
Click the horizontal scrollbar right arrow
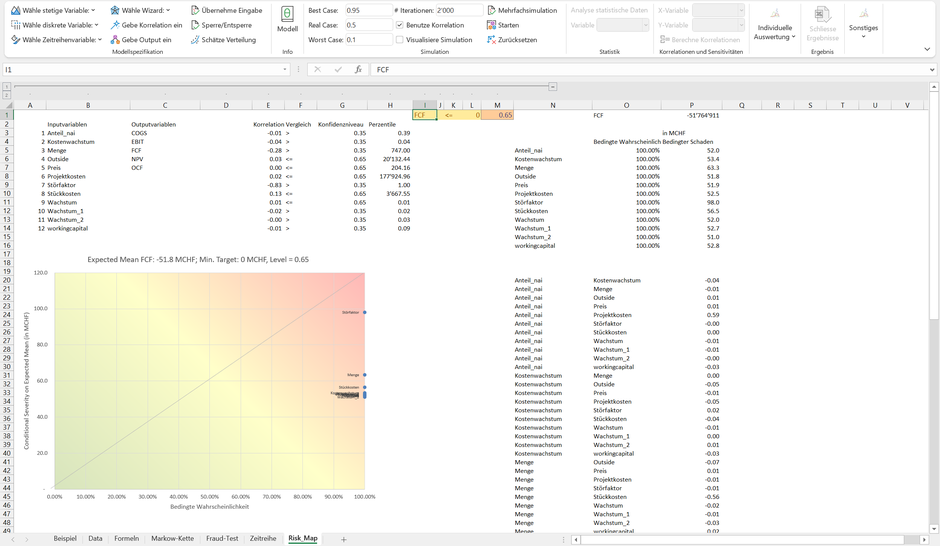coord(924,539)
